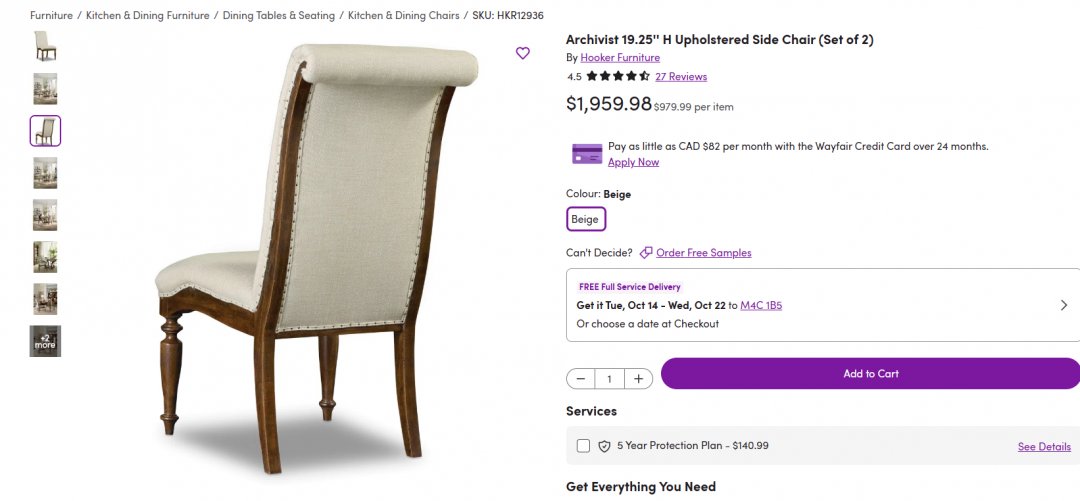Navigate to Furniture breadcrumb
The width and height of the screenshot is (1080, 501).
pos(51,16)
